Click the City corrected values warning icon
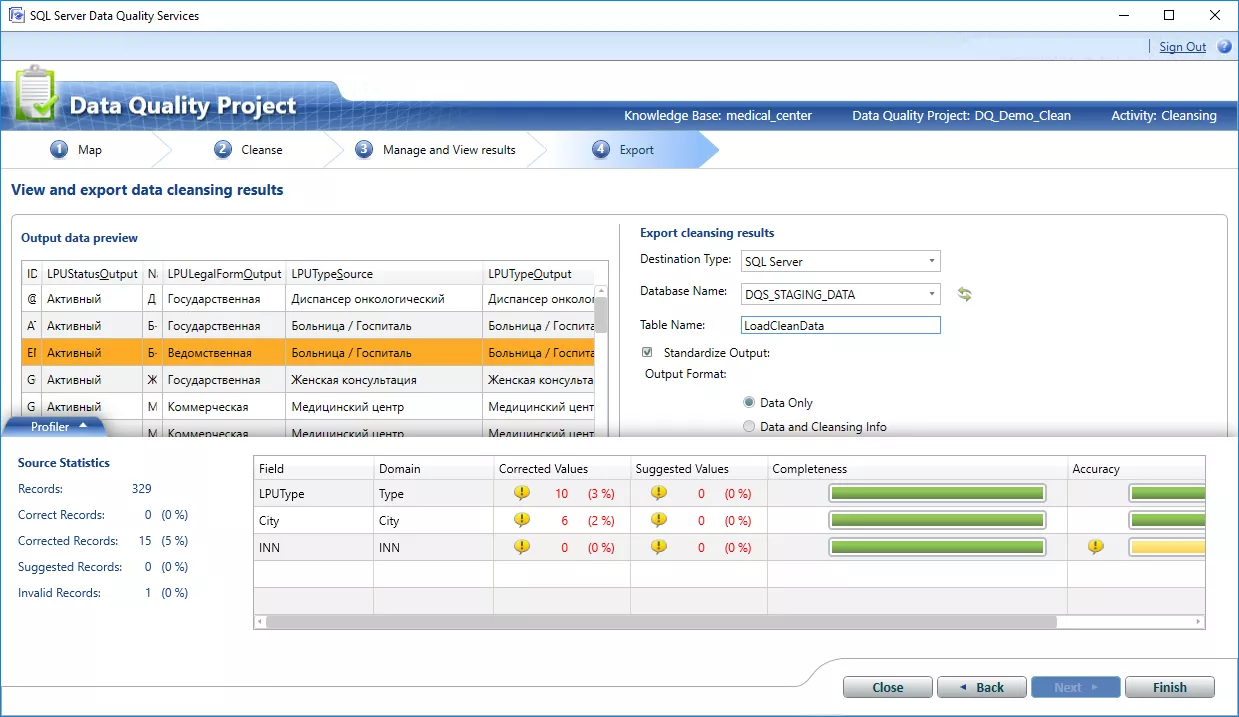1239x717 pixels. (521, 520)
